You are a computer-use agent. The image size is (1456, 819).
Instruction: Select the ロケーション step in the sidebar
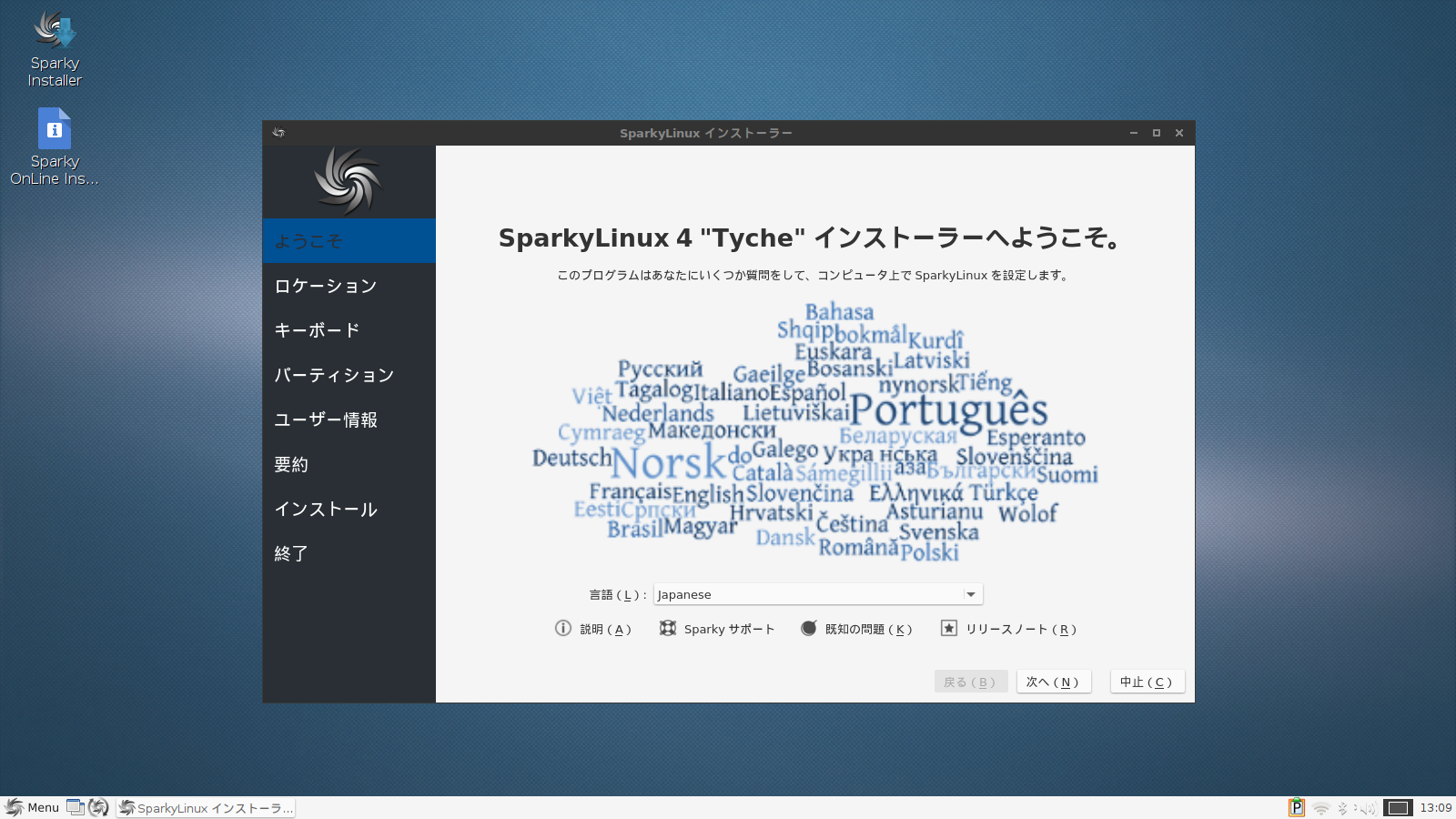pos(349,286)
